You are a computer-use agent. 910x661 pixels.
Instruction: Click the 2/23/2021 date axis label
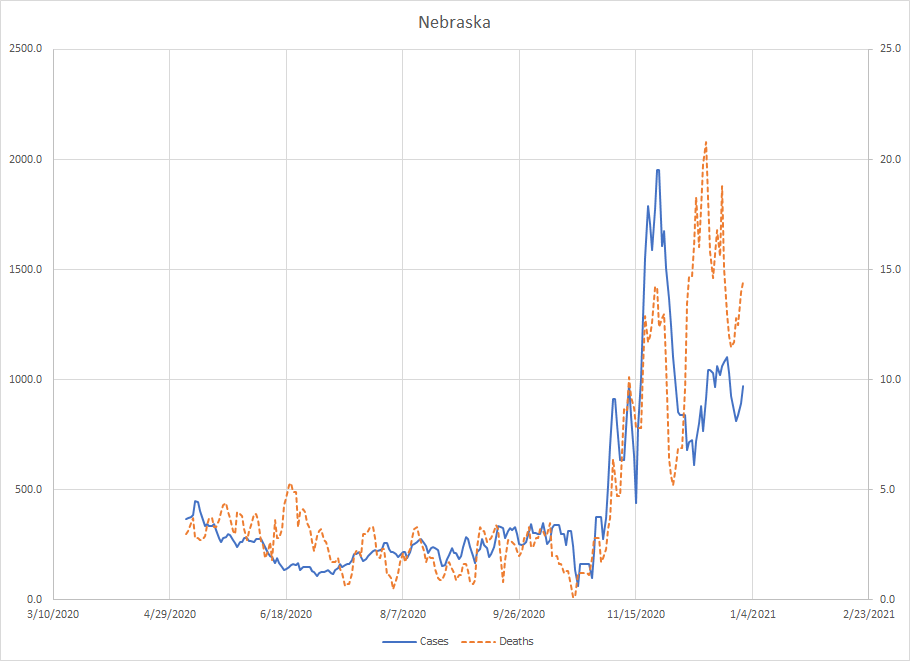[x=868, y=614]
